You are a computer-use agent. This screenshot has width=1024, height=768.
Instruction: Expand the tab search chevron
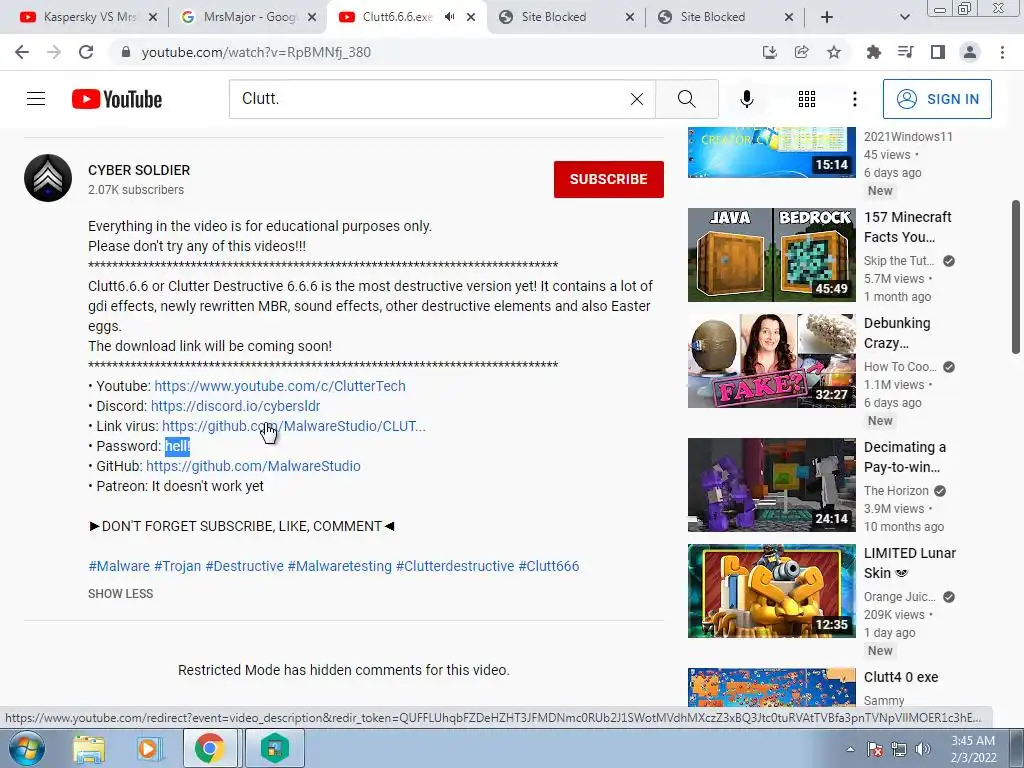click(904, 17)
